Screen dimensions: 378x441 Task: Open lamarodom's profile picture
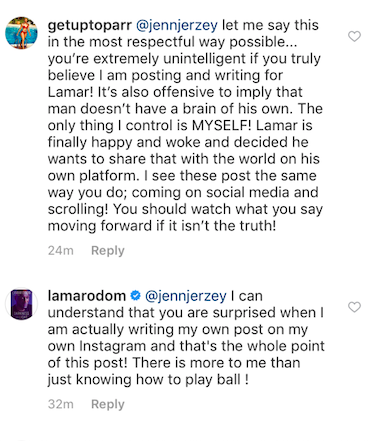(21, 304)
